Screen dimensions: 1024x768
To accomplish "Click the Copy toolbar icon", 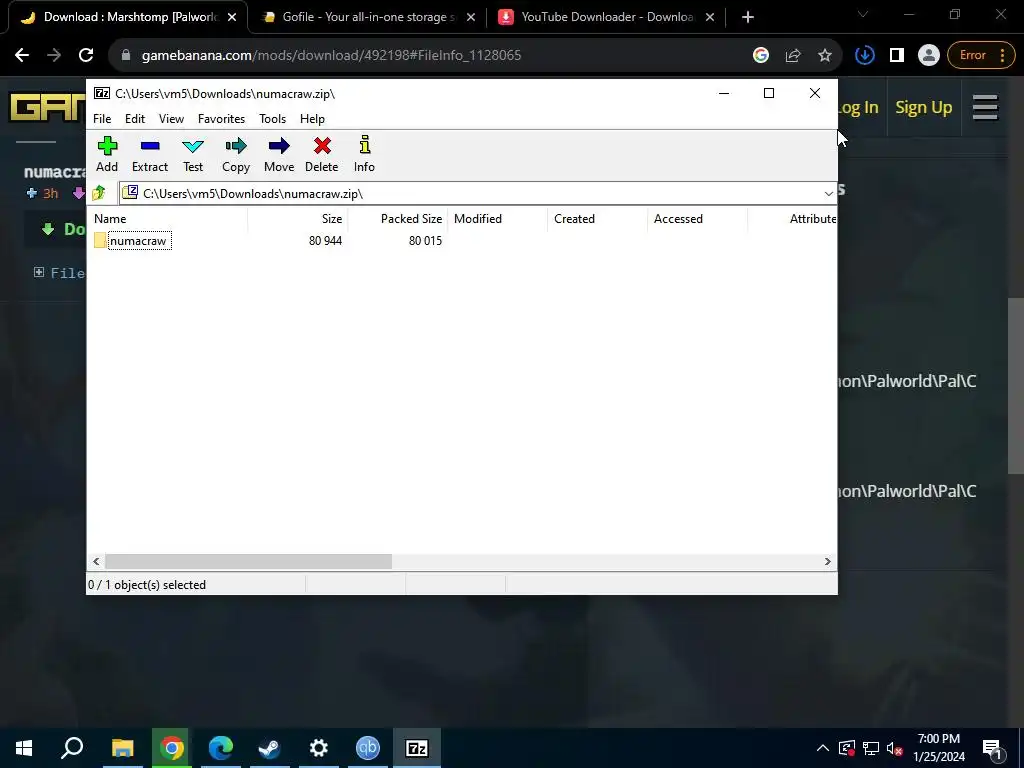I will pos(236,155).
